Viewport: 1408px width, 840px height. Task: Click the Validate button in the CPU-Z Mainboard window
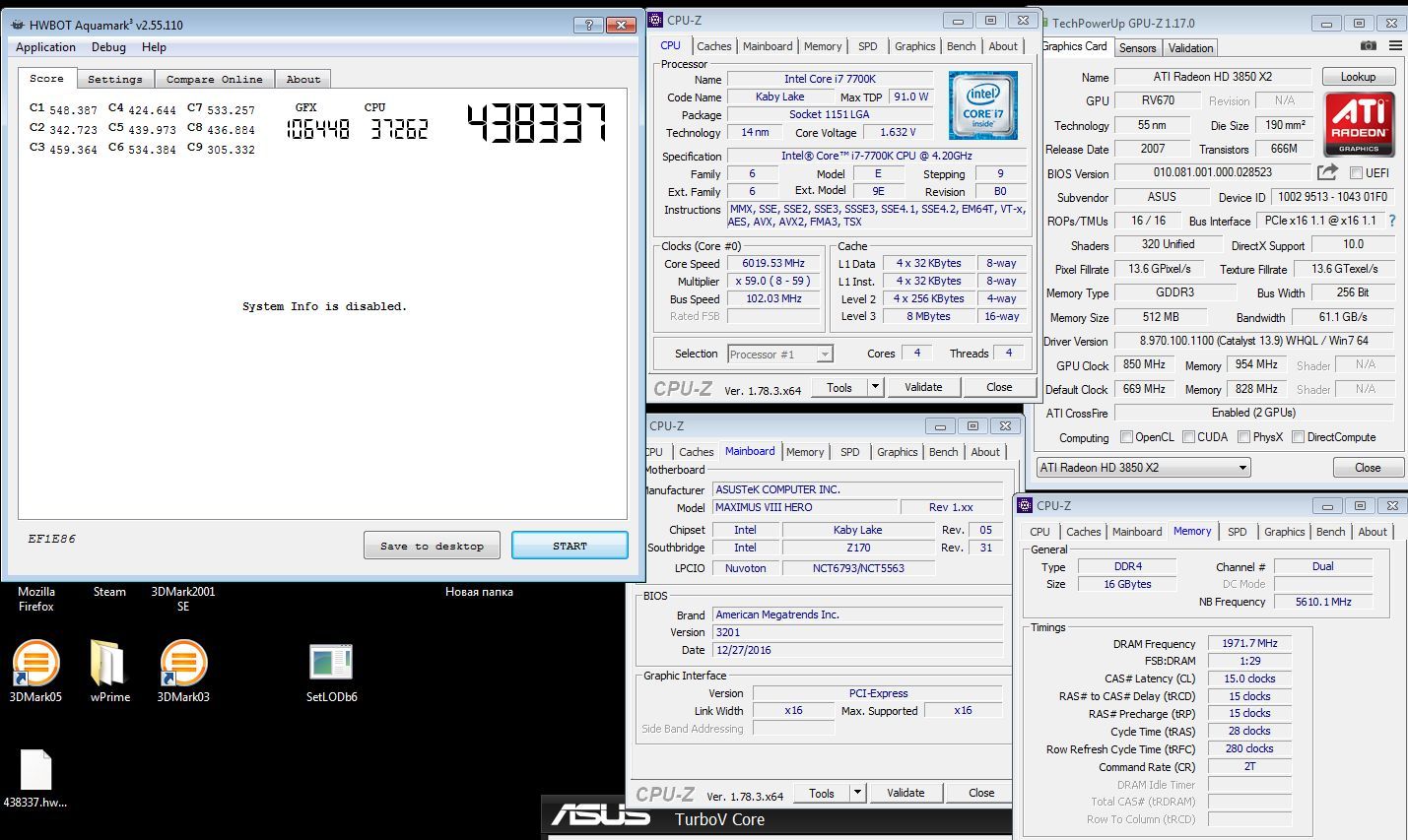(905, 793)
